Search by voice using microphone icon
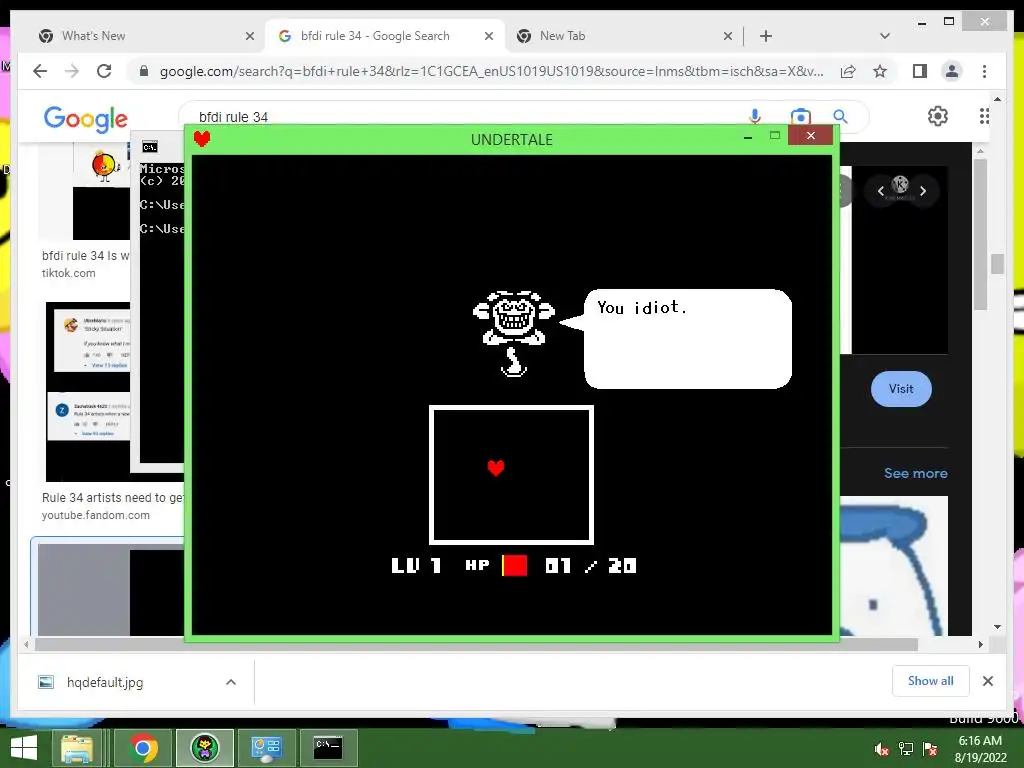Viewport: 1024px width, 768px height. (x=755, y=116)
